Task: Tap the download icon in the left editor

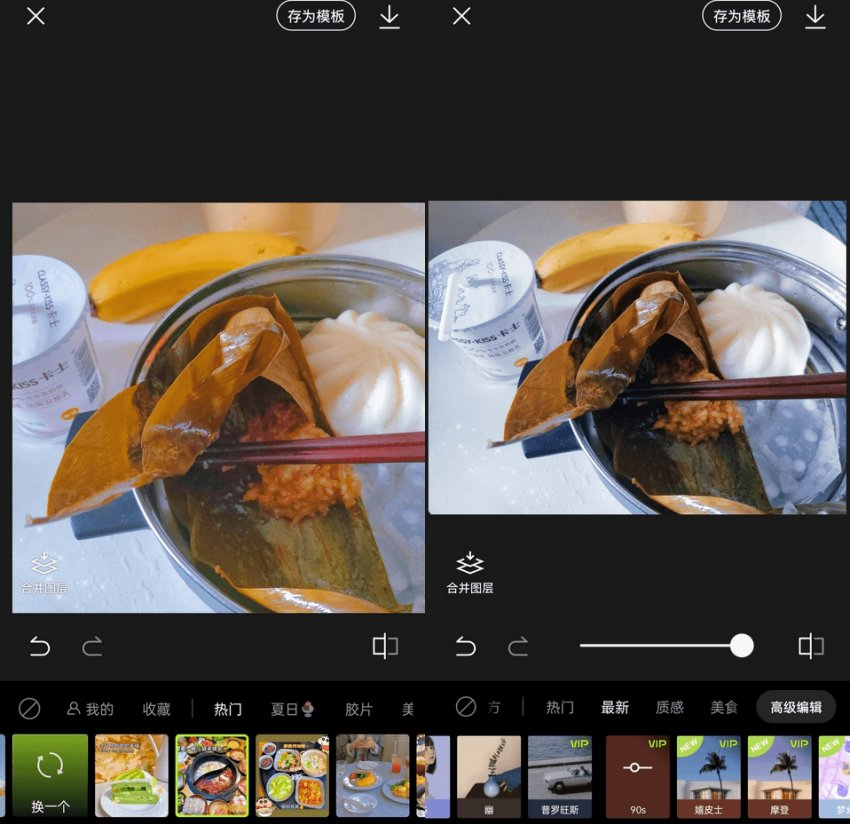Action: click(389, 17)
